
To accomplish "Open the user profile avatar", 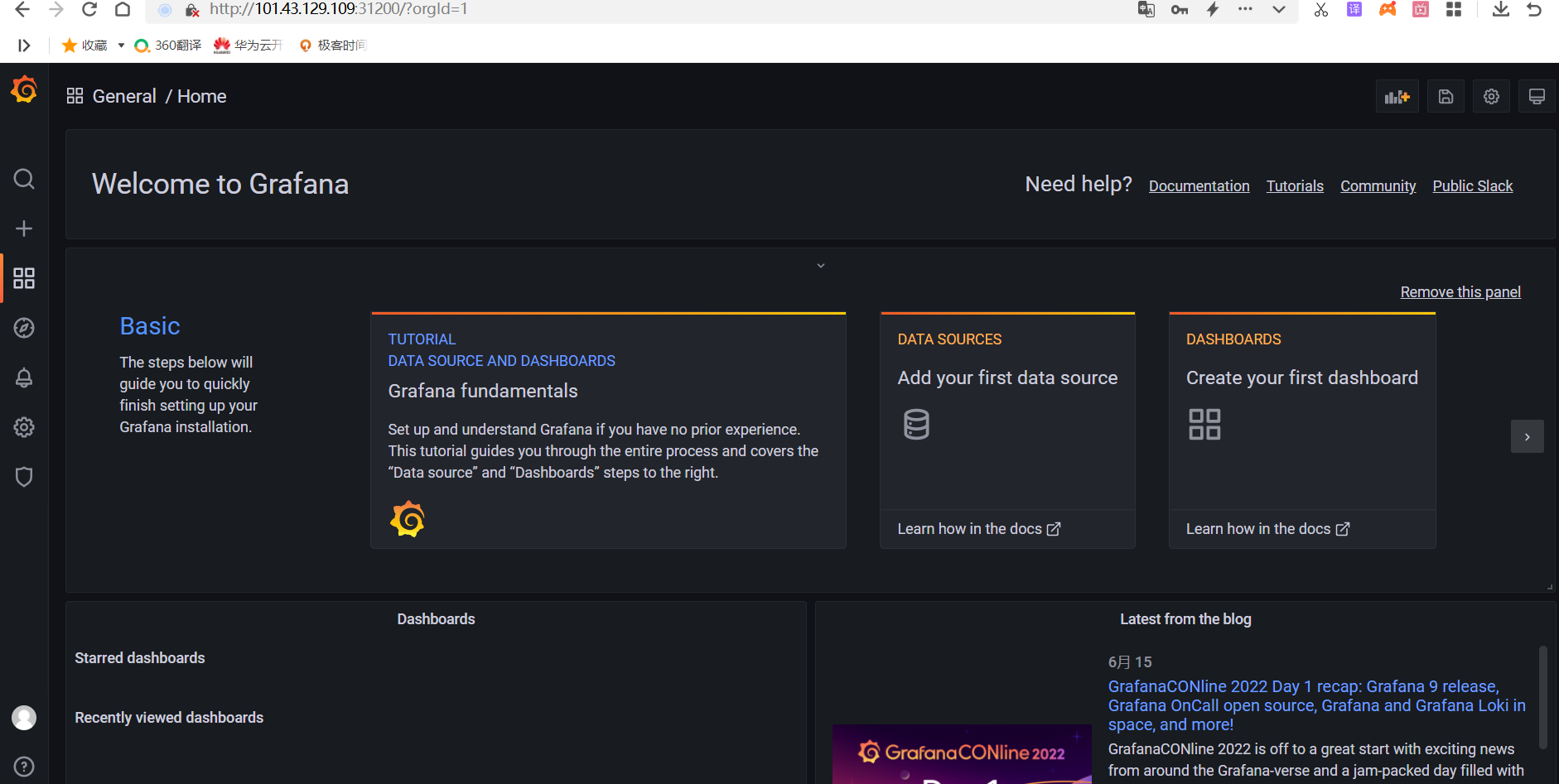I will (x=24, y=718).
